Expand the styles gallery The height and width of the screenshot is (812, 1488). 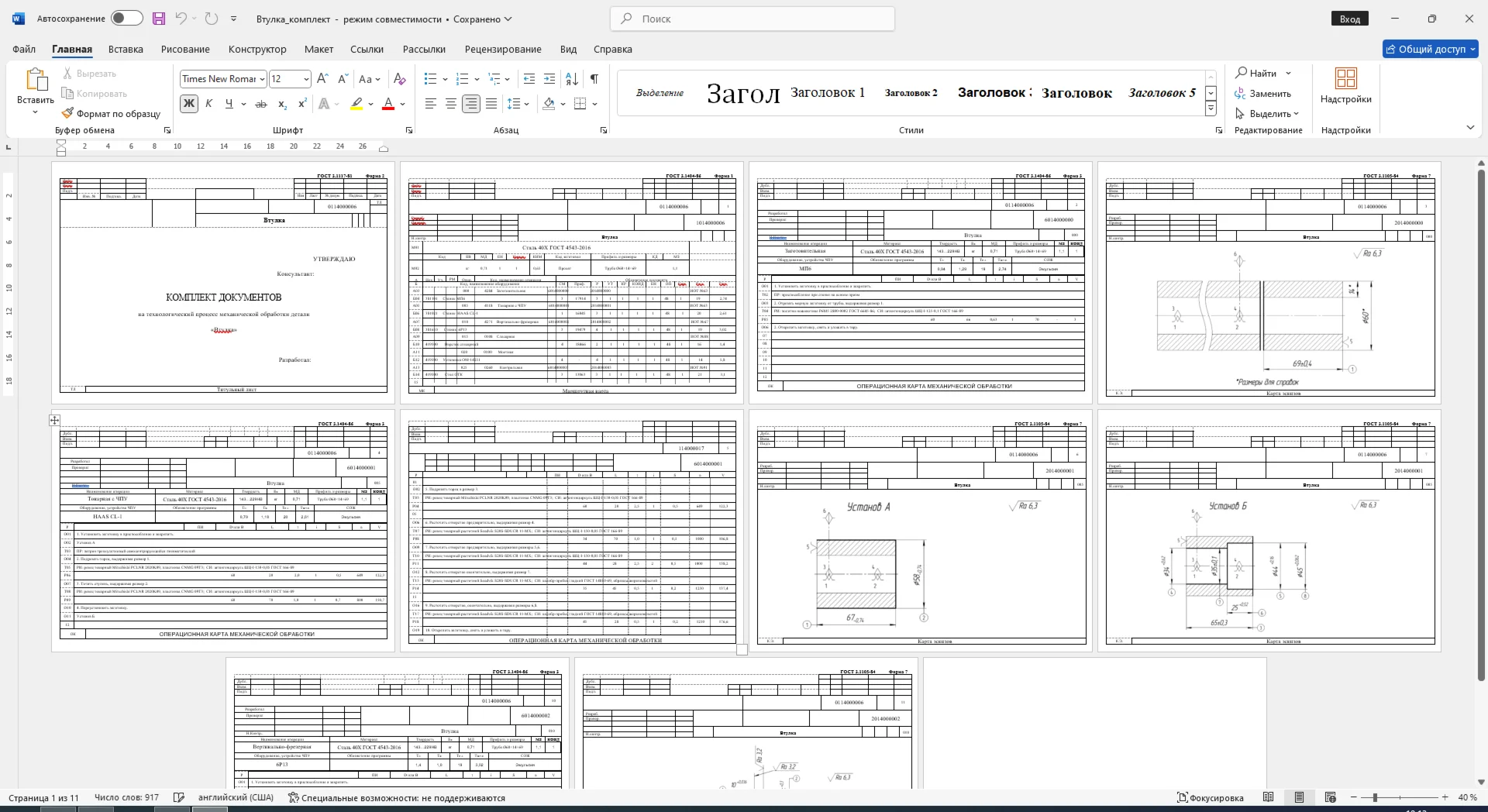click(1211, 109)
